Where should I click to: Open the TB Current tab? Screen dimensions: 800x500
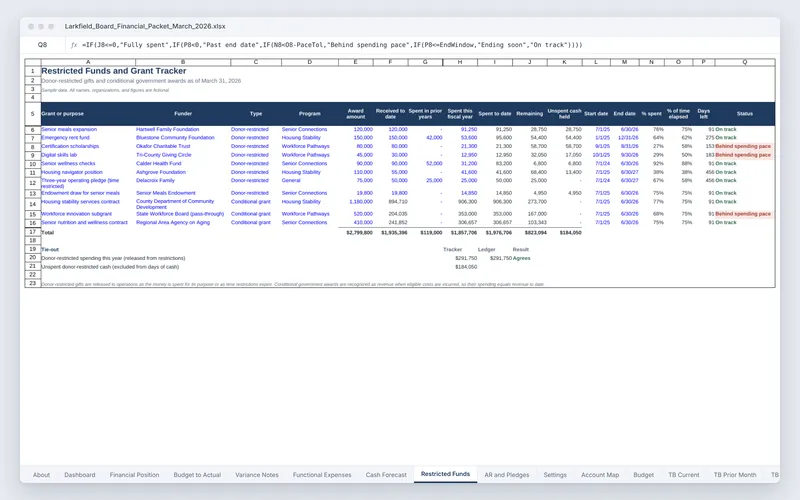tap(684, 474)
